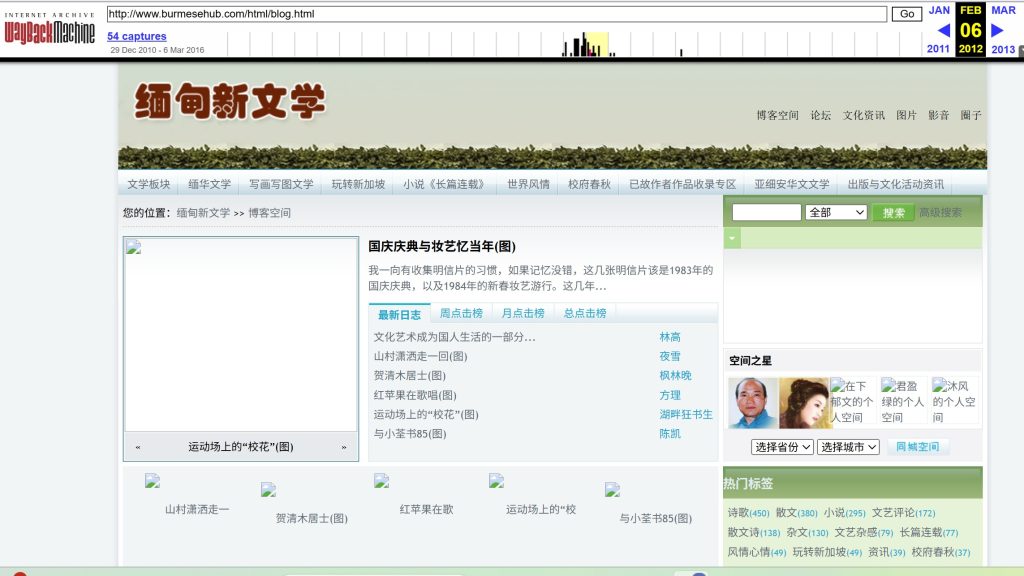Click the highlighted 2012 timeline capture bars

[x=596, y=44]
